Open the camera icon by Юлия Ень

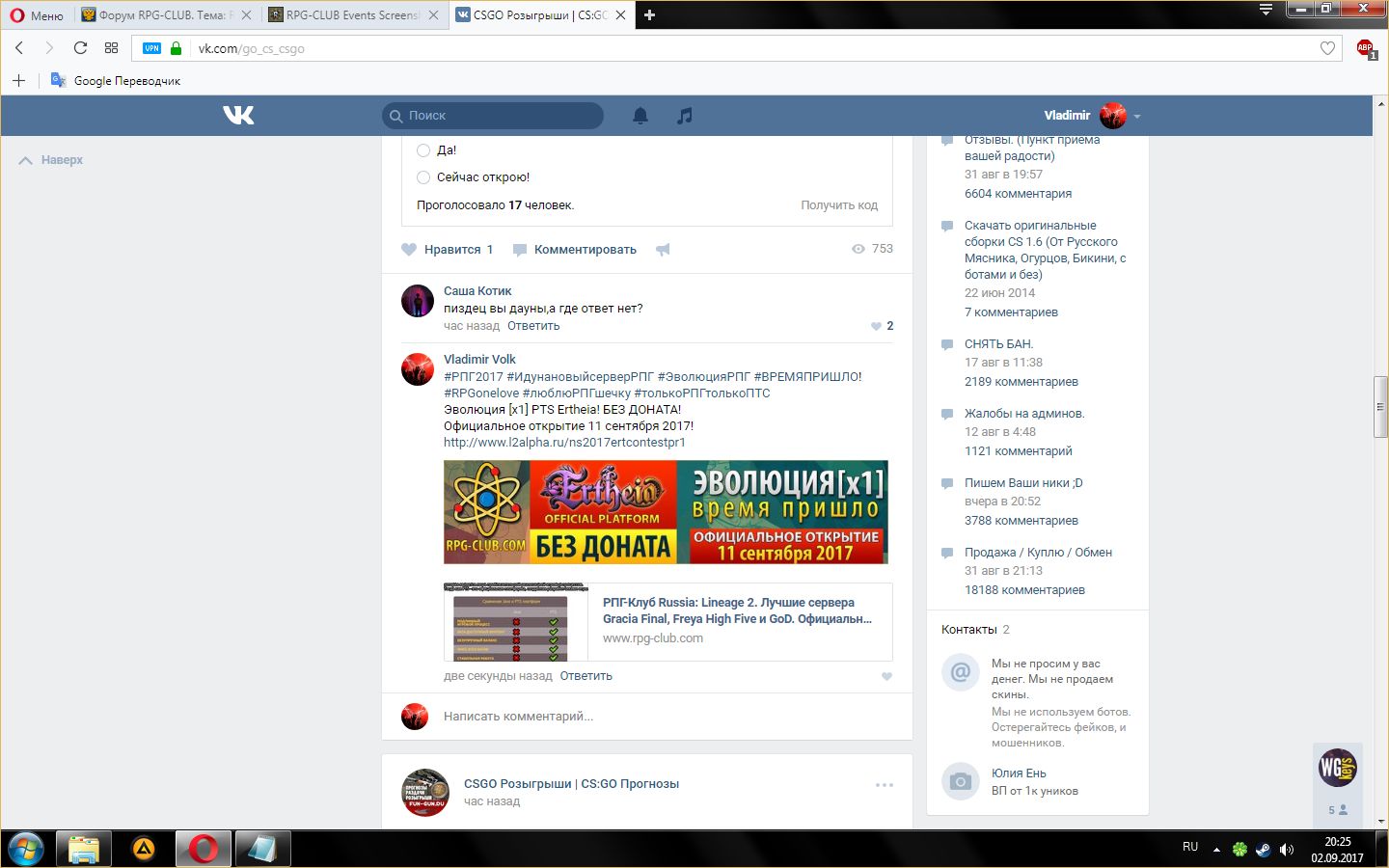pos(960,781)
